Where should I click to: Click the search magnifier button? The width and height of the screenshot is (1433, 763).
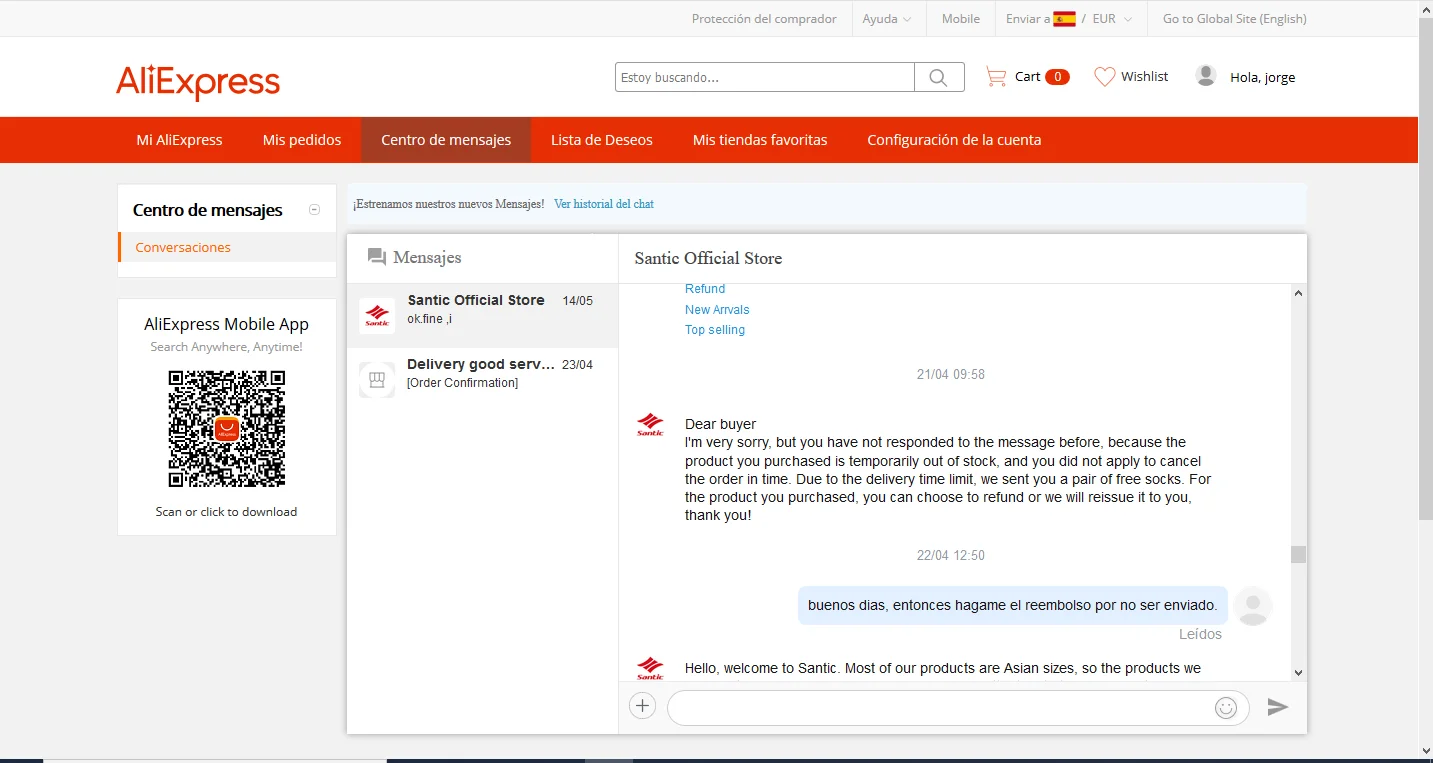(939, 77)
